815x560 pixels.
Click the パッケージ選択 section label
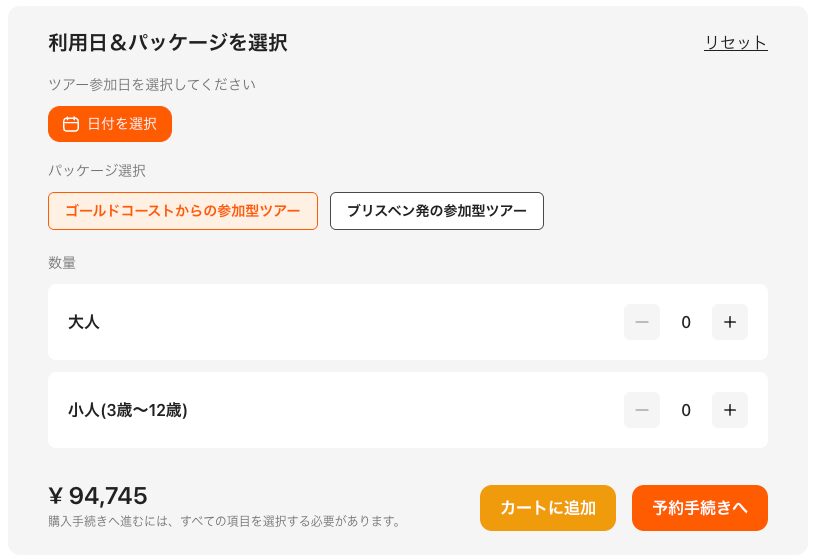[x=97, y=170]
